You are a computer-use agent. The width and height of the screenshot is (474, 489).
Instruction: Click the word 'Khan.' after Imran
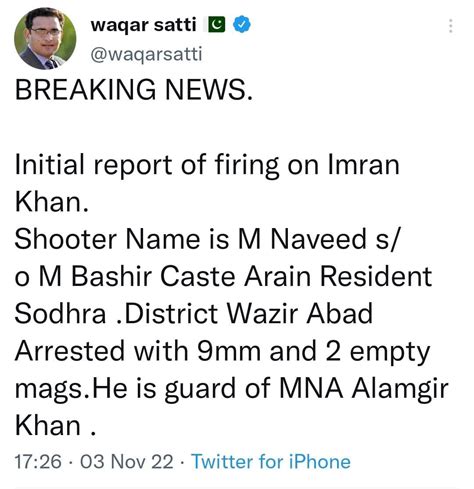pyautogui.click(x=52, y=202)
